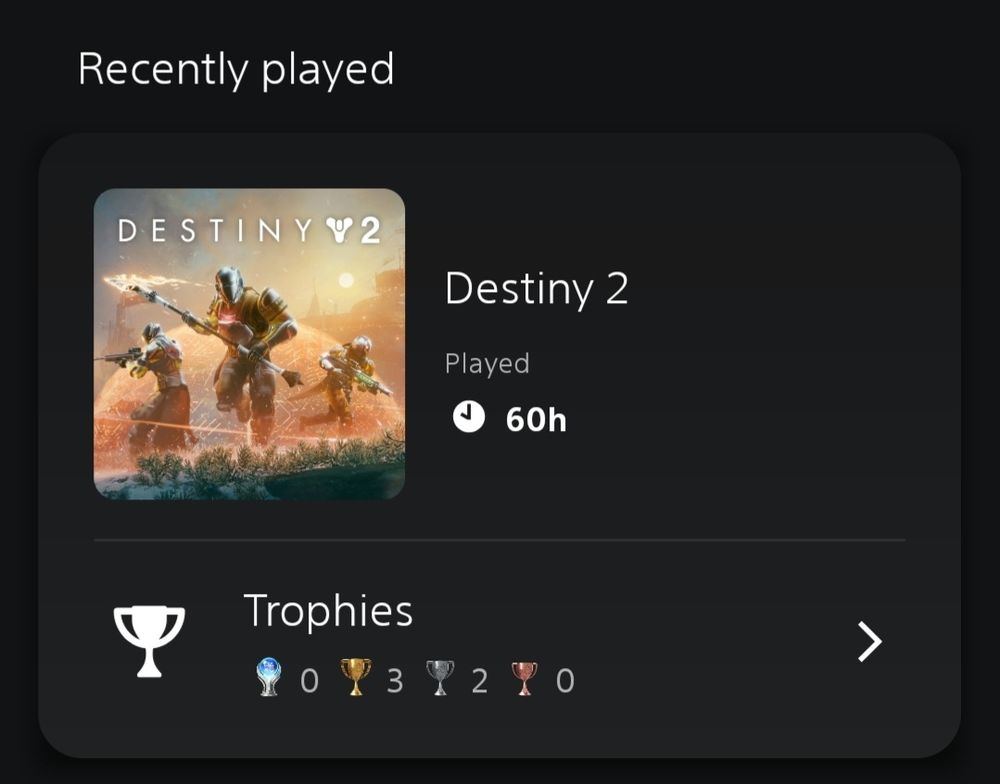The height and width of the screenshot is (784, 1000).
Task: Tap the gold trophy count 3
Action: [395, 681]
